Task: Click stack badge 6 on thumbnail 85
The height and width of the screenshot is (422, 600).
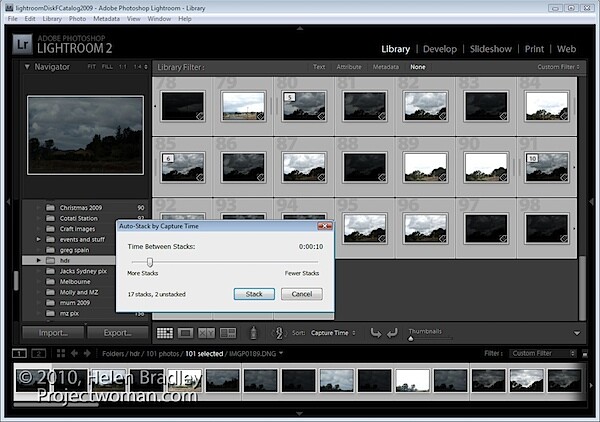Action: [x=168, y=158]
